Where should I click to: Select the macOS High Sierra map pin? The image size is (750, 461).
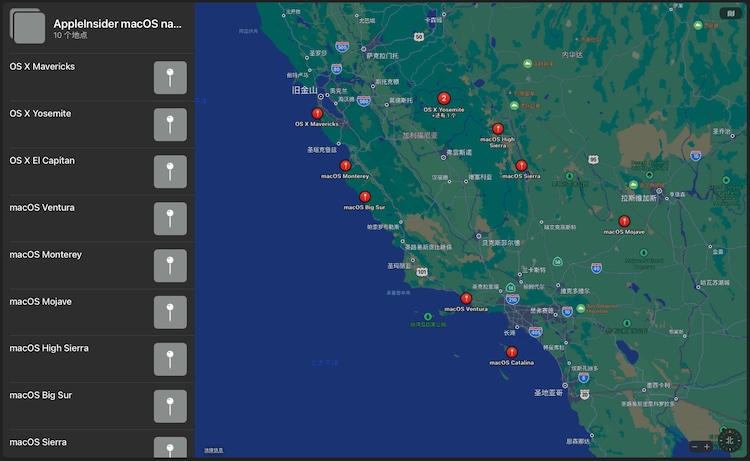click(x=498, y=129)
